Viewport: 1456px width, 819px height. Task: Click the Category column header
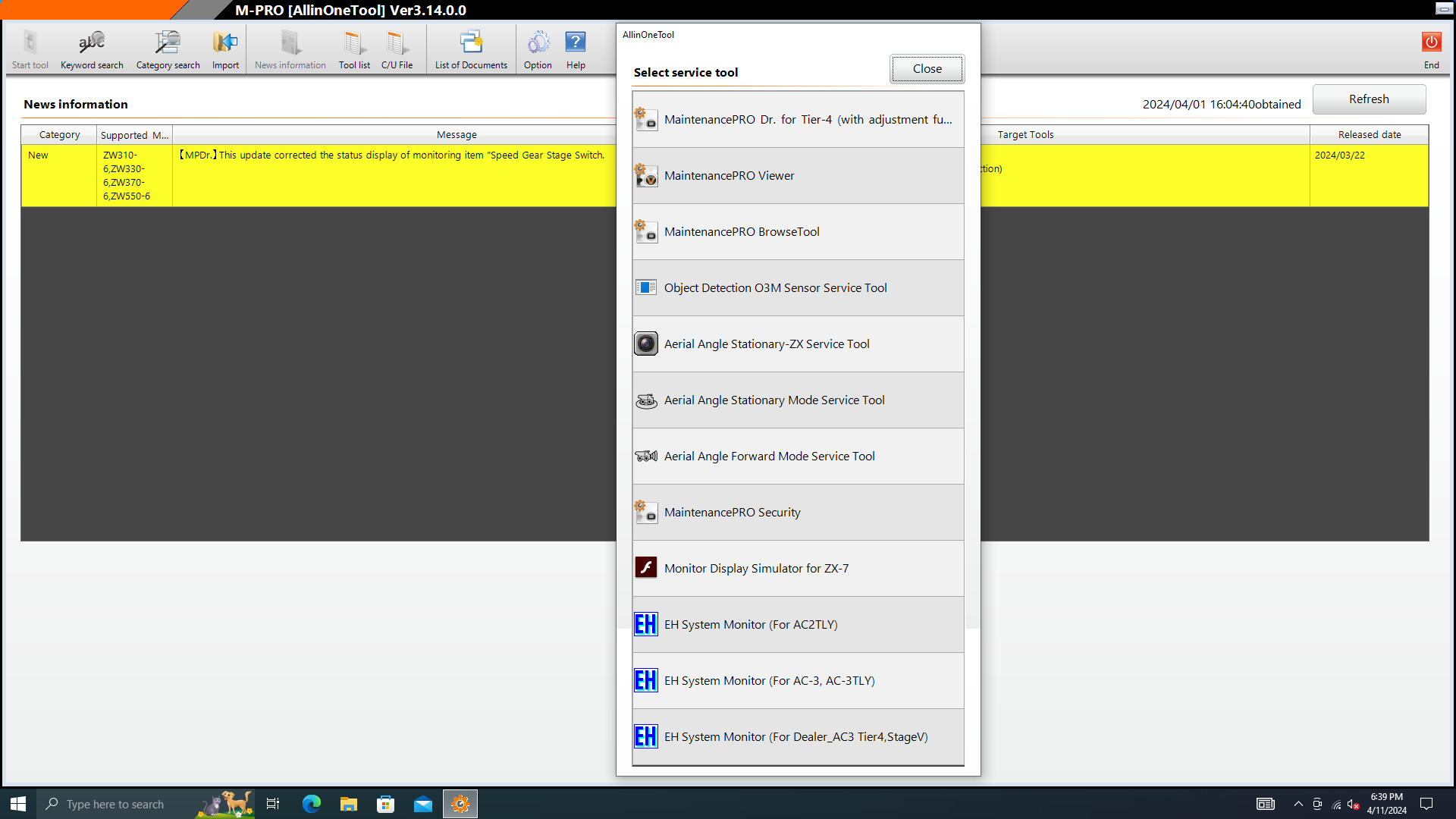59,135
